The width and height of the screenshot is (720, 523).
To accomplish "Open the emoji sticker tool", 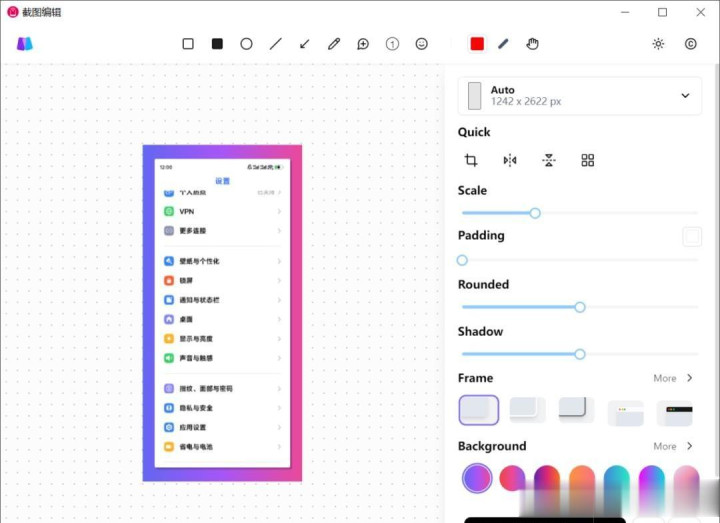I will [422, 44].
